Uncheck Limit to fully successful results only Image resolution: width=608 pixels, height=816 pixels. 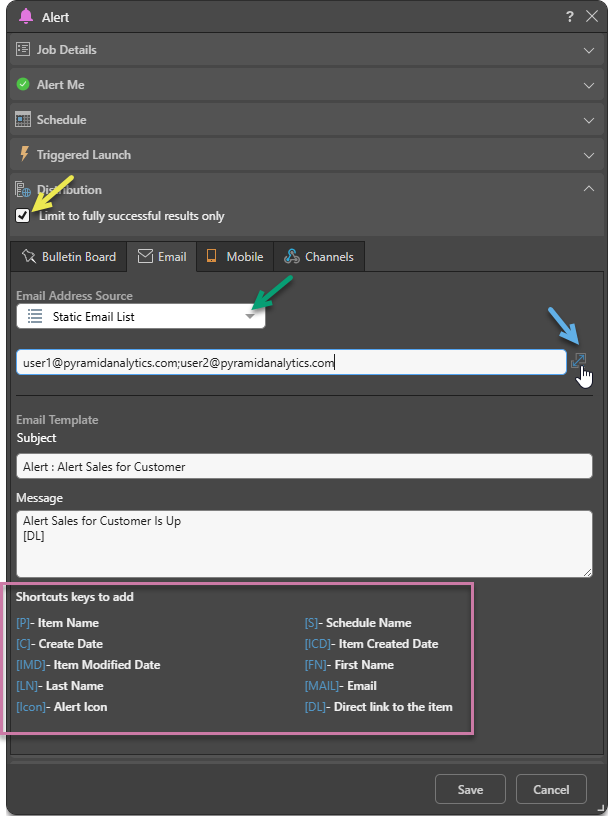tap(23, 216)
